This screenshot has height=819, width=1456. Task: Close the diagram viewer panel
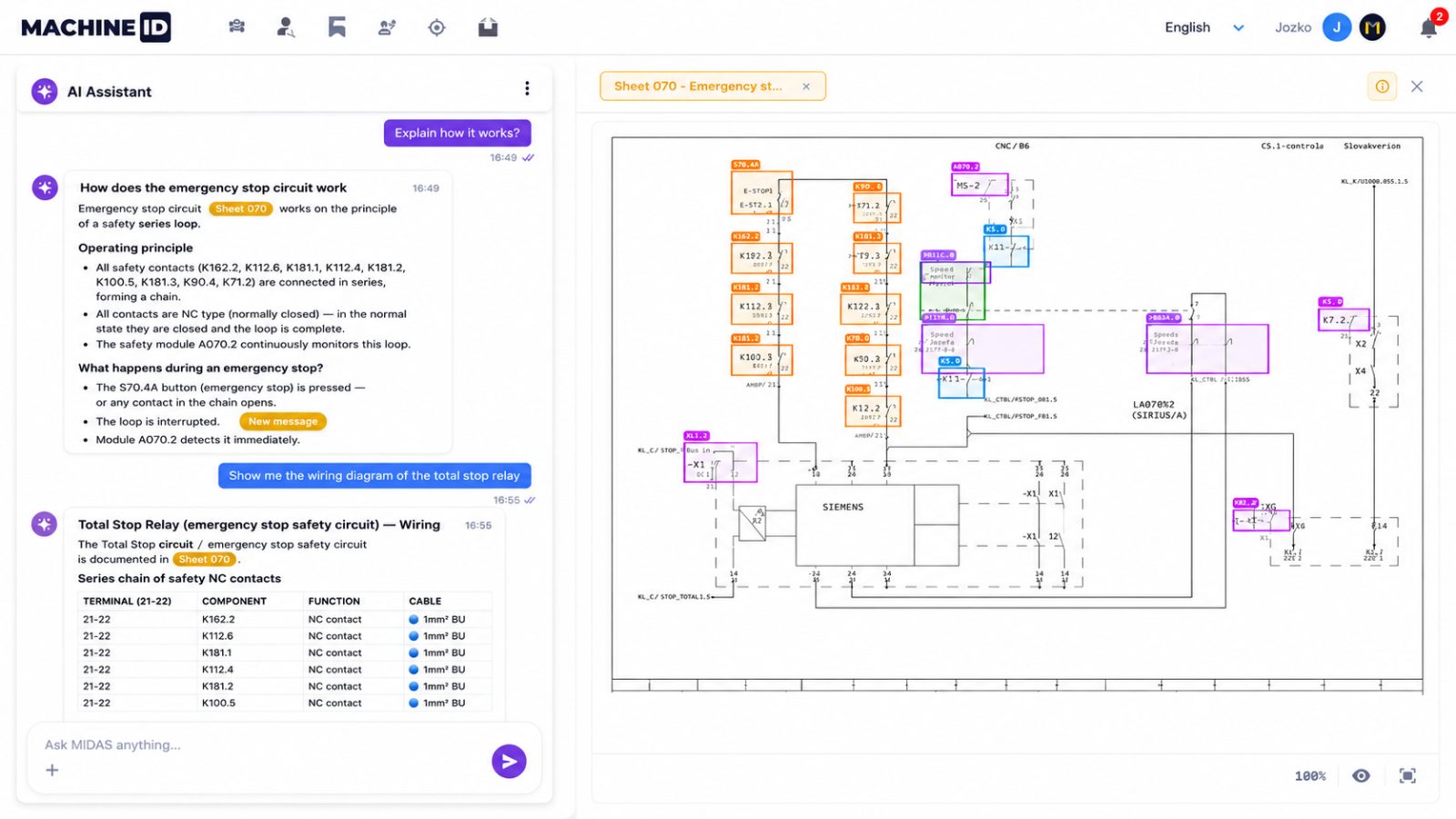[1417, 86]
